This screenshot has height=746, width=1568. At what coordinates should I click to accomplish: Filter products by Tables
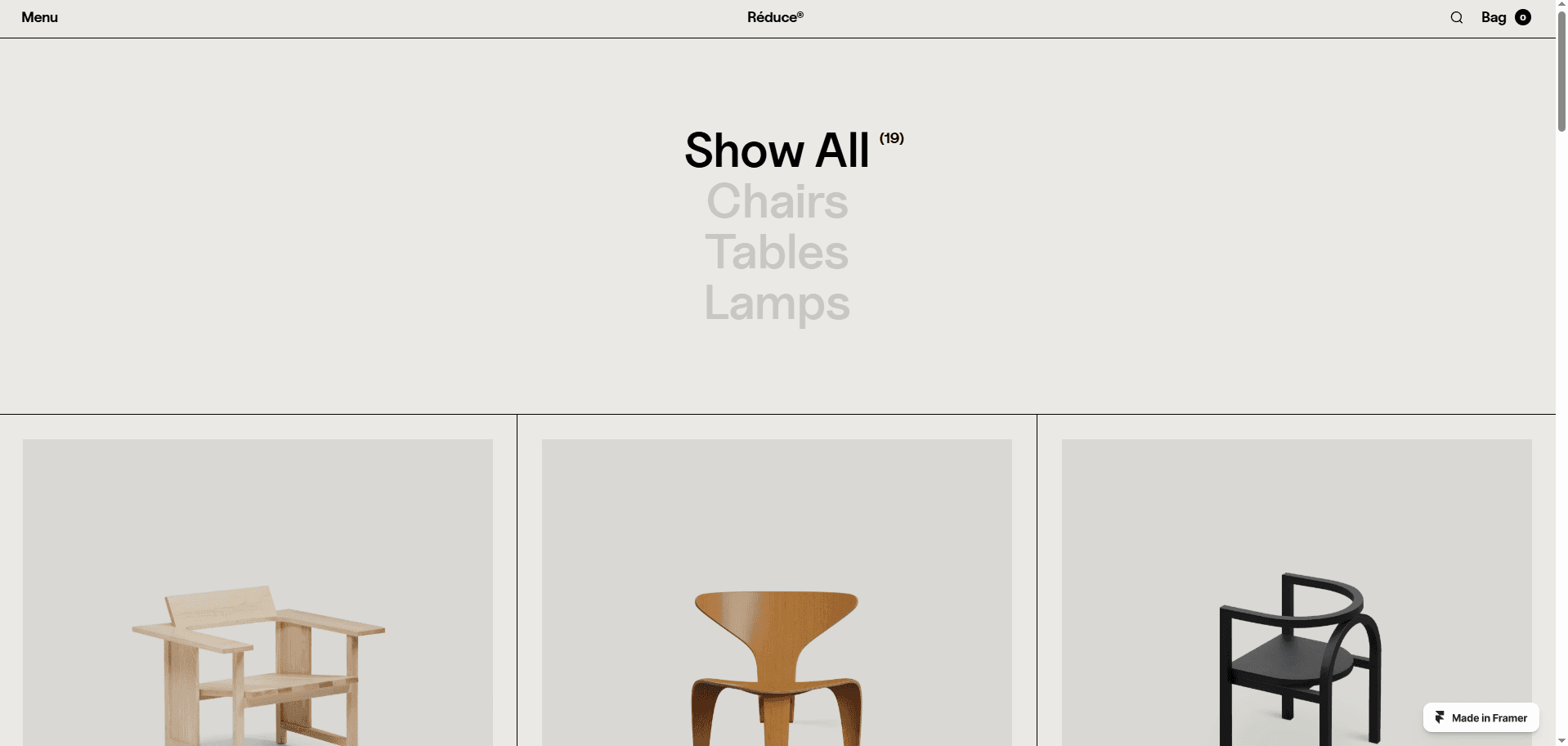tap(777, 252)
